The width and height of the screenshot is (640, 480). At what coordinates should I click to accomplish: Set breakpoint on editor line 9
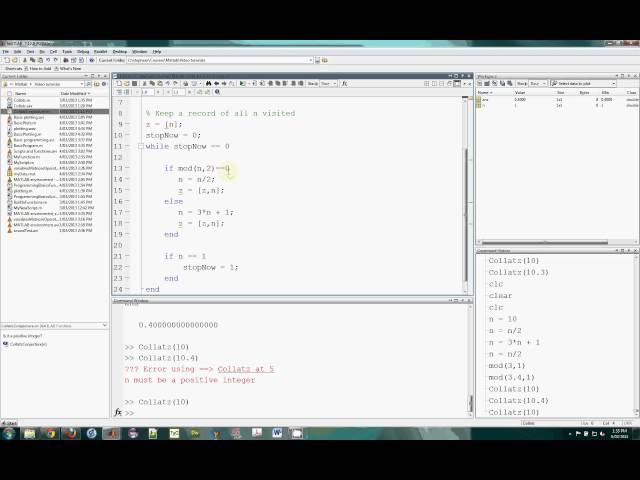(x=128, y=124)
